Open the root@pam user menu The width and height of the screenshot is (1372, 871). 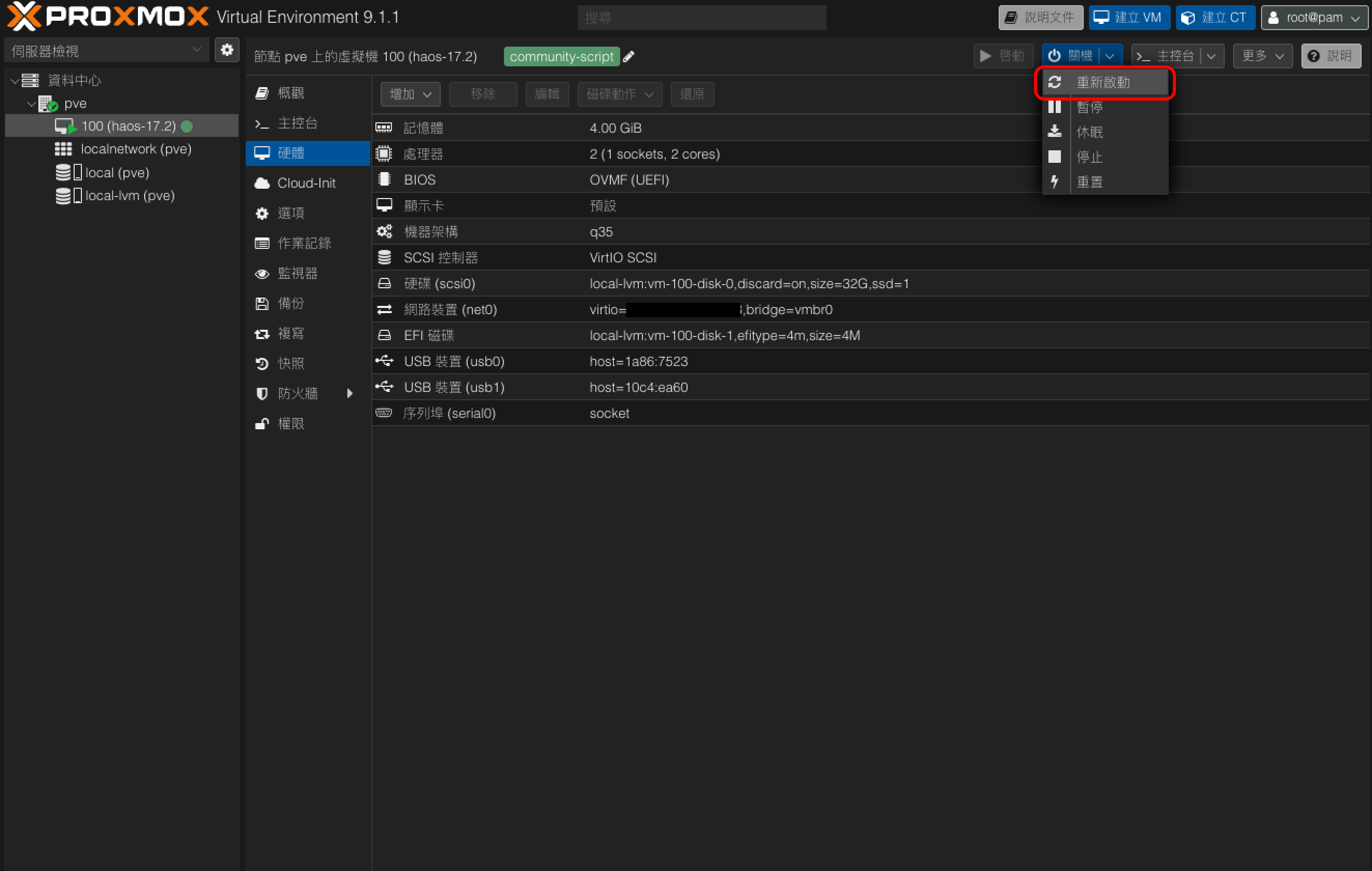pyautogui.click(x=1314, y=18)
